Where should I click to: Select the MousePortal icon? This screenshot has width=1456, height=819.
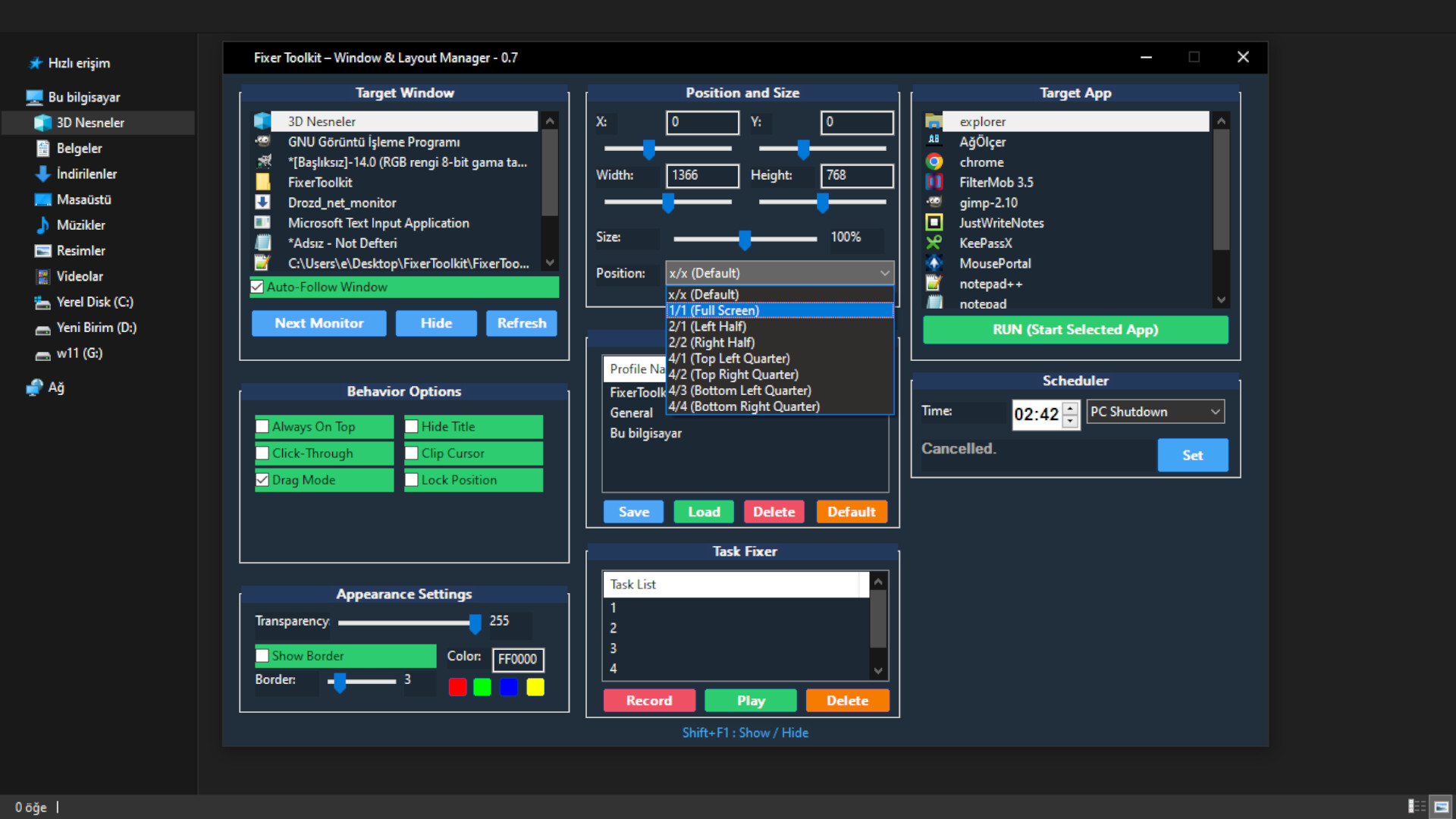pos(934,263)
